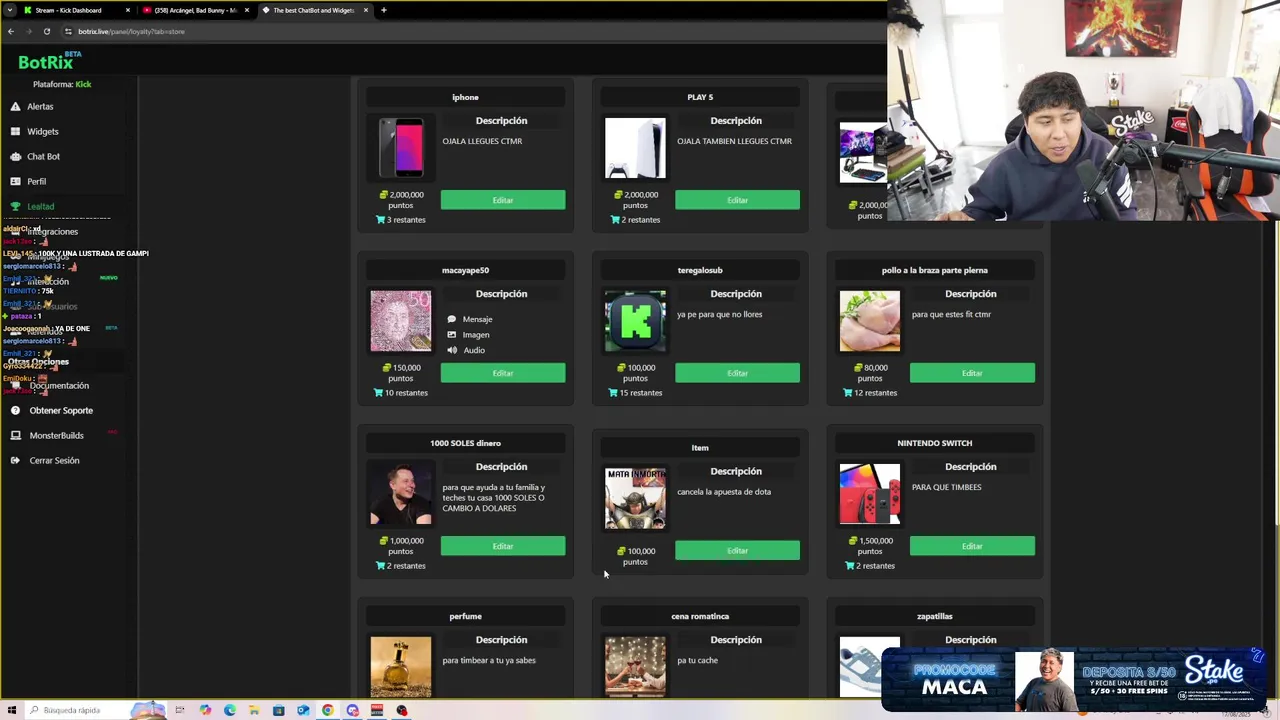The image size is (1280, 720).
Task: Click the teregalosub Kick logo image
Action: click(635, 321)
